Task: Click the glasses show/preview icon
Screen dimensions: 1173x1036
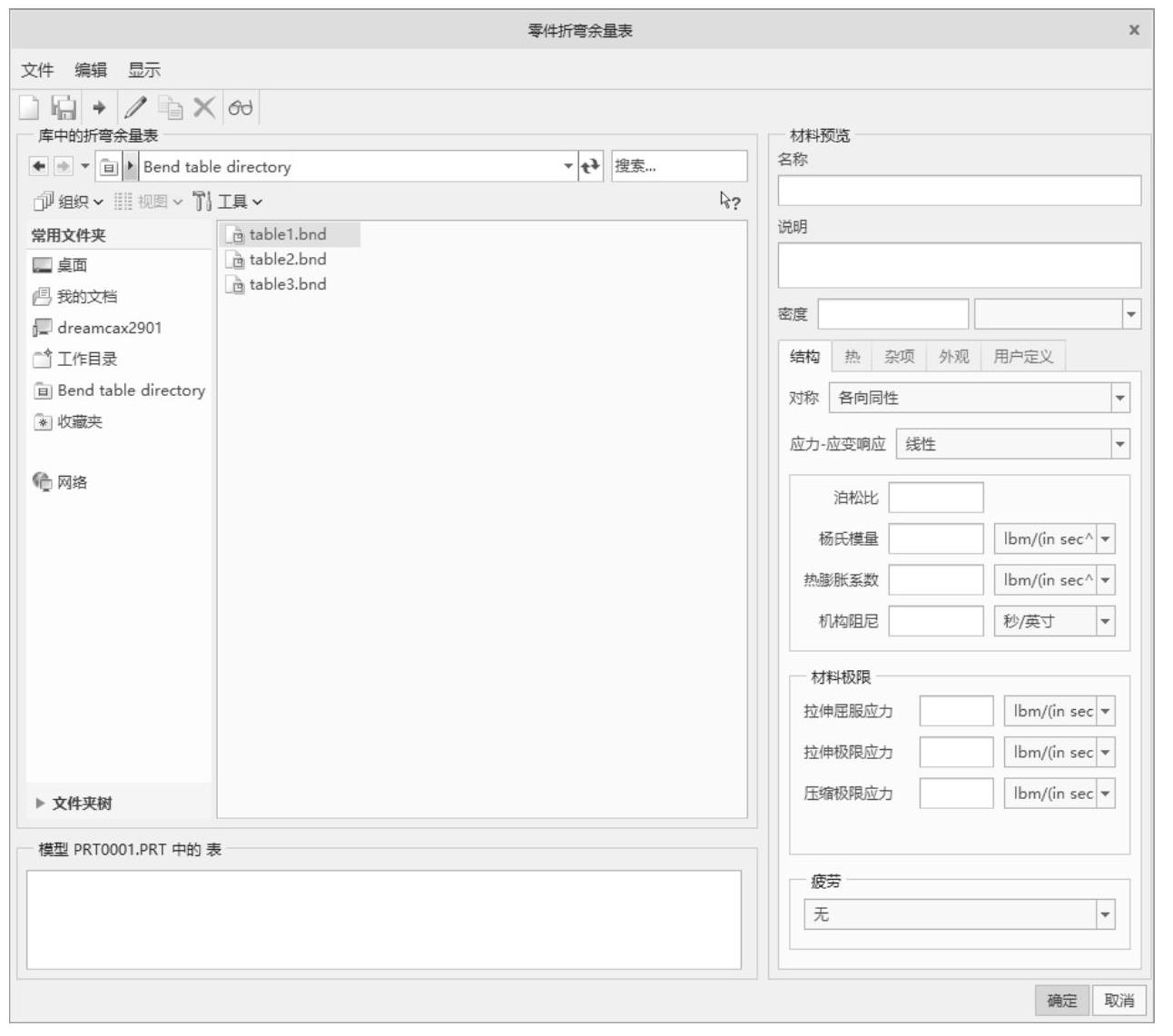Action: coord(241,108)
